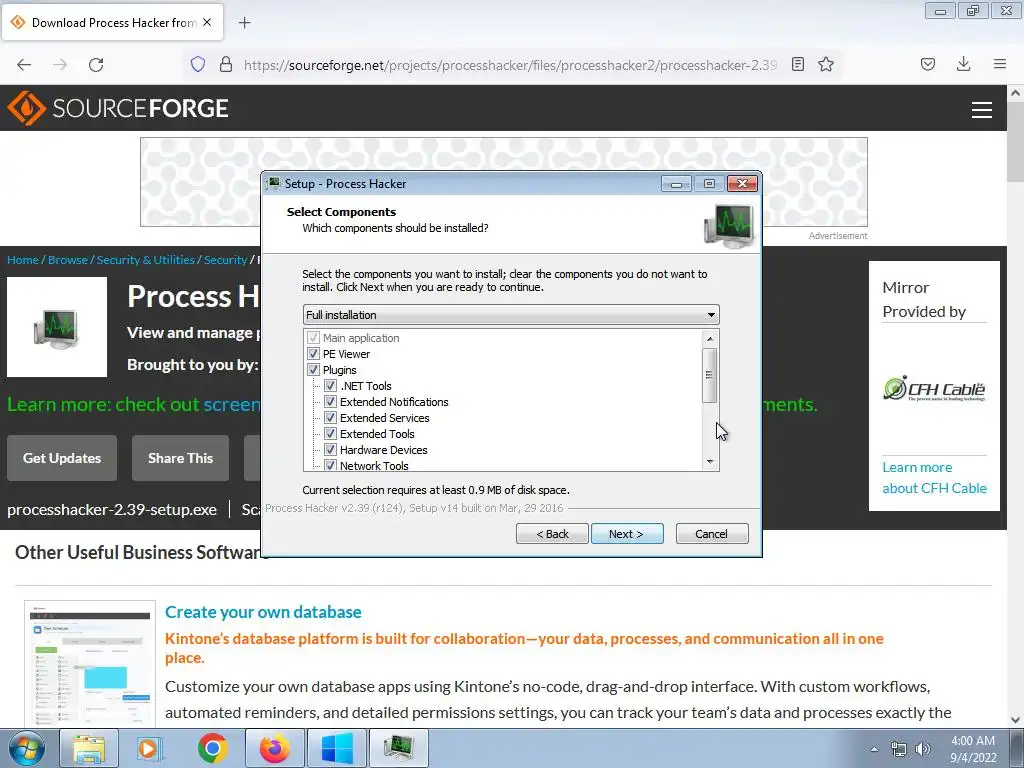Open the Firefox downloads arrow icon

pyautogui.click(x=963, y=64)
